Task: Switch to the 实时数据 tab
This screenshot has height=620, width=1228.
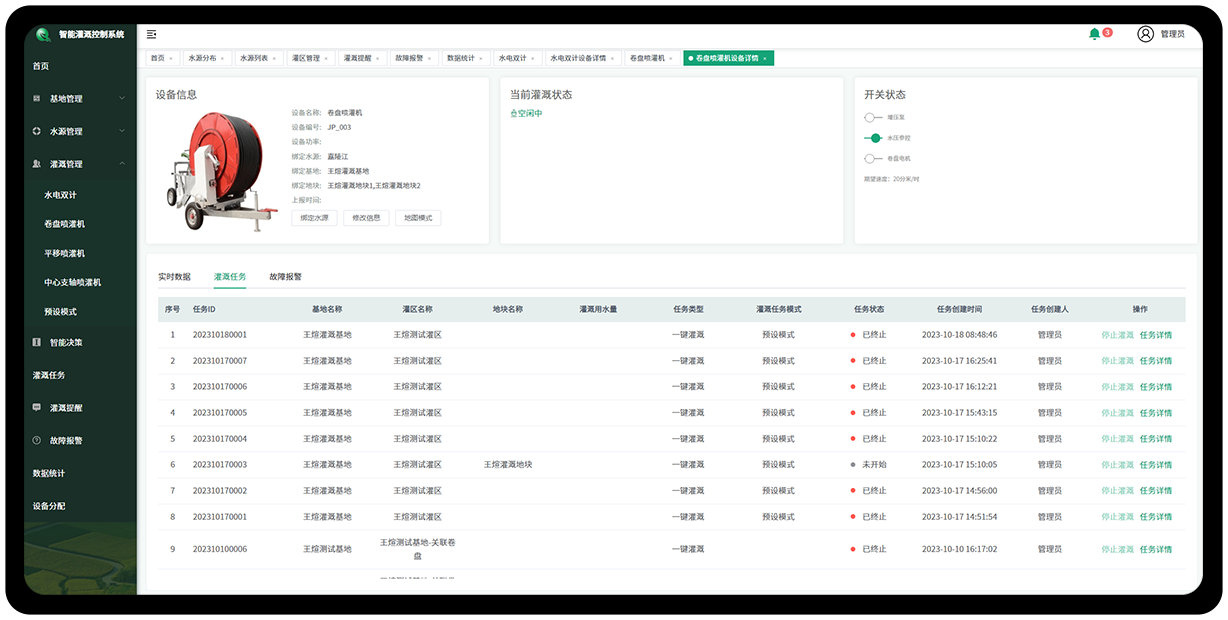Action: click(174, 277)
